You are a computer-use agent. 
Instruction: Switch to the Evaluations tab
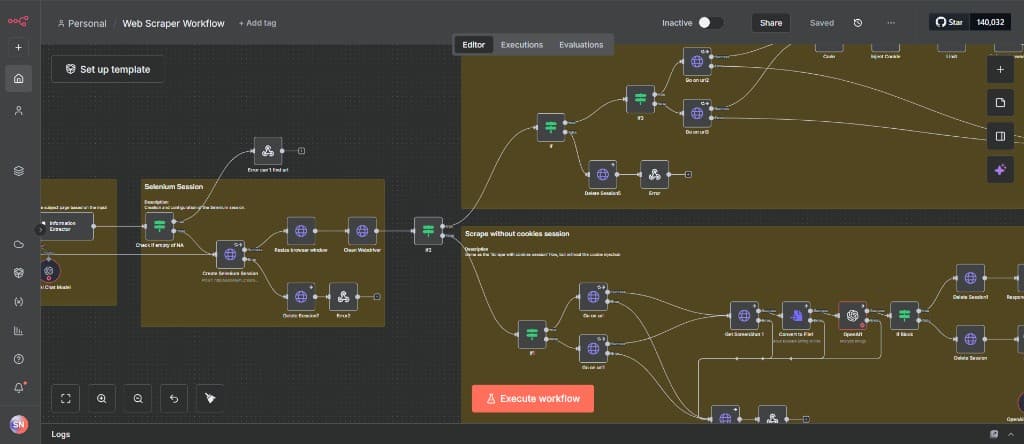(581, 44)
